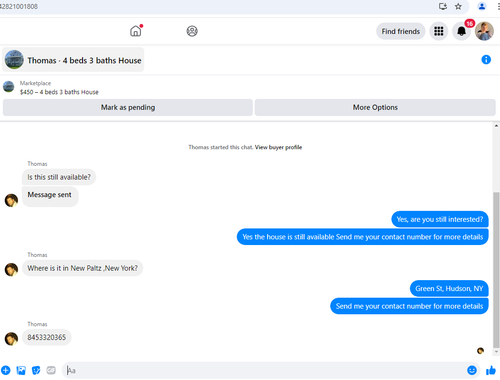Click Thomas's avatar beside the phone number
The width and height of the screenshot is (500, 380).
[11, 339]
